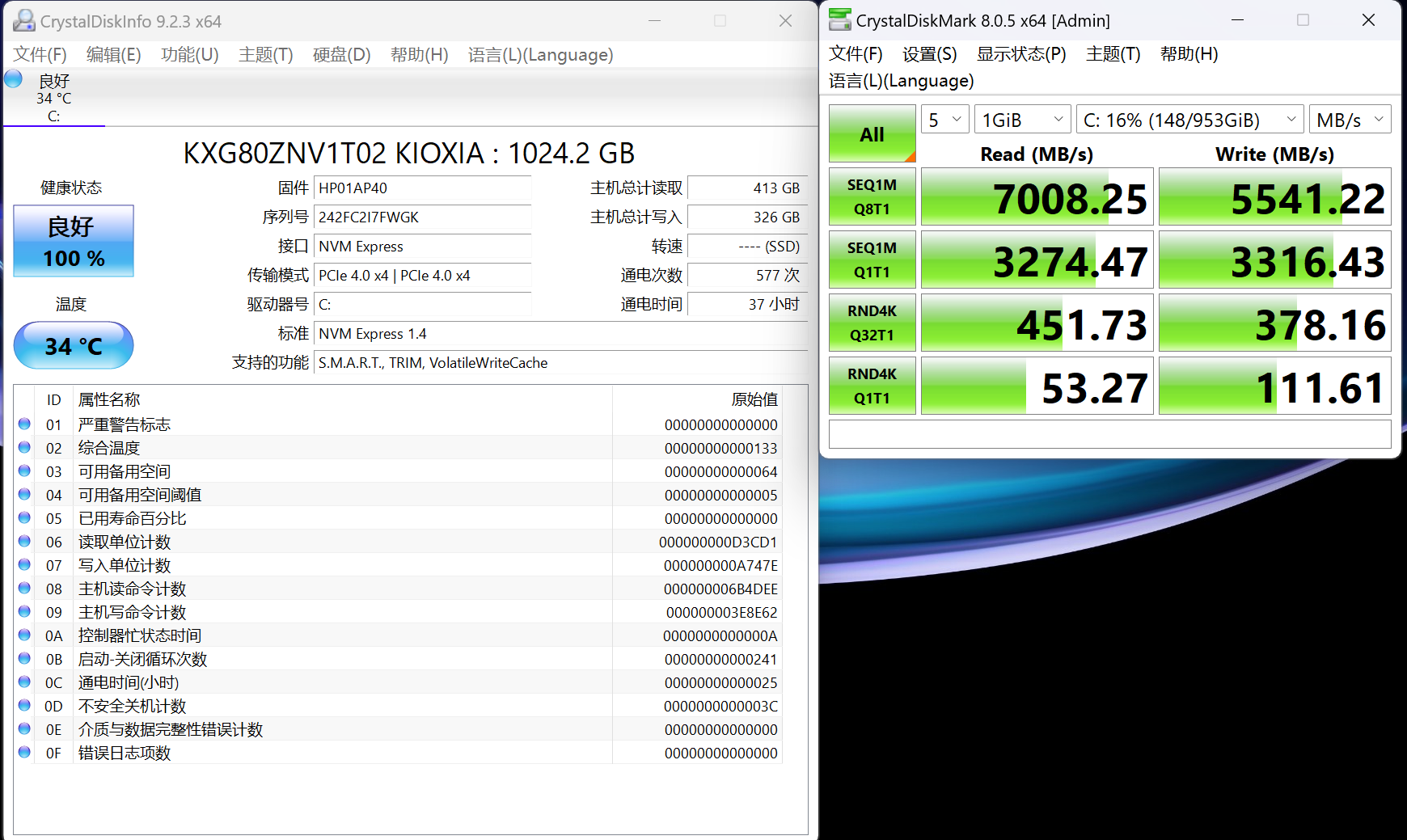This screenshot has height=840, width=1407.
Task: Open 主题(T) menu in CrystalDiskMark
Action: pyautogui.click(x=1113, y=53)
